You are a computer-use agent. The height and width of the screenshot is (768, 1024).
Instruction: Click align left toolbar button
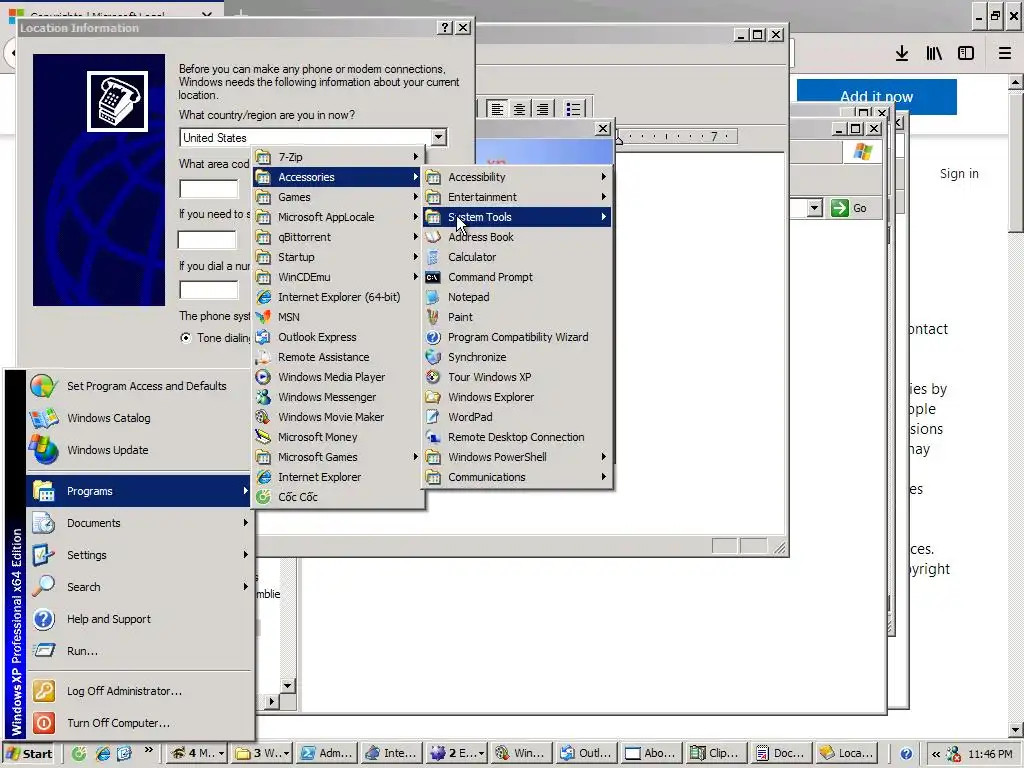pyautogui.click(x=497, y=108)
